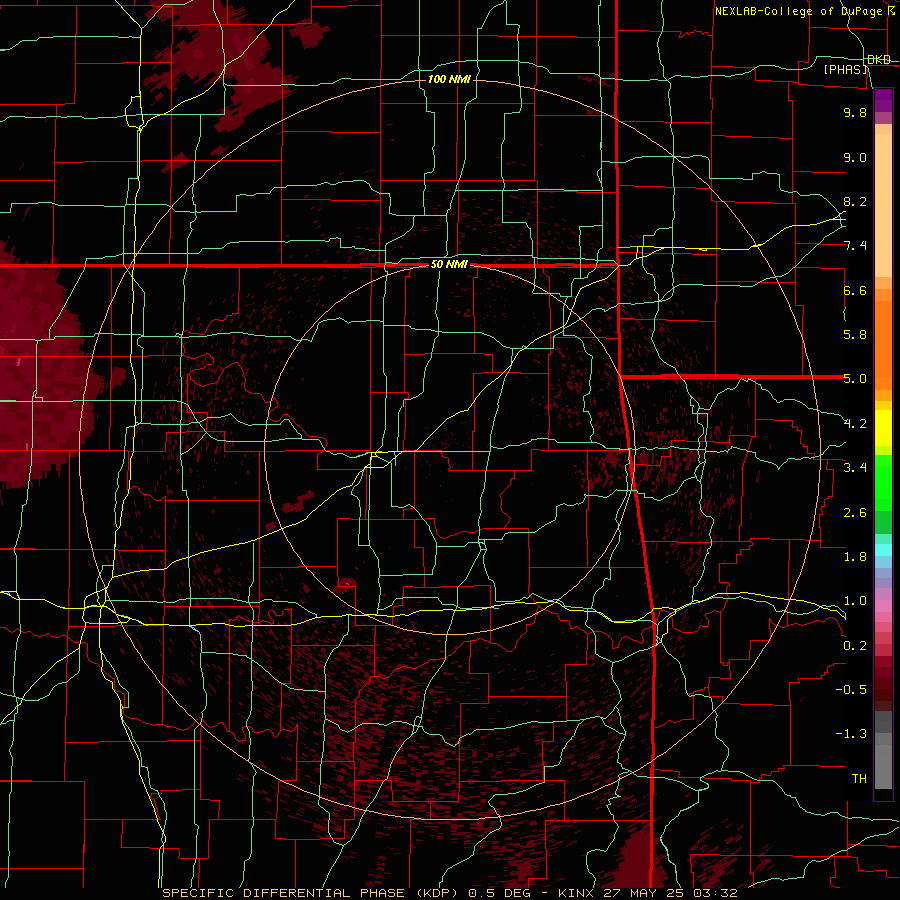This screenshot has height=900, width=900.
Task: Click the 5.8 value on the color scale
Action: click(x=855, y=335)
